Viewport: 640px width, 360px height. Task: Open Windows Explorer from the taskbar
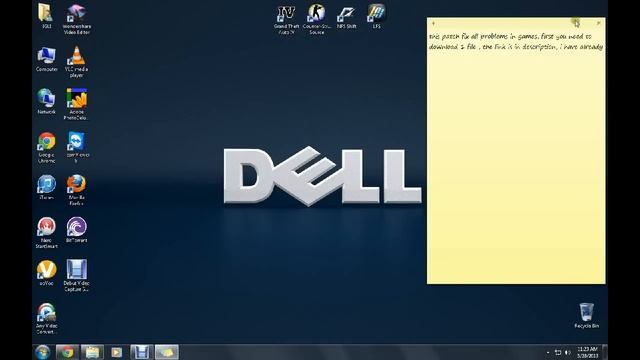pyautogui.click(x=92, y=352)
